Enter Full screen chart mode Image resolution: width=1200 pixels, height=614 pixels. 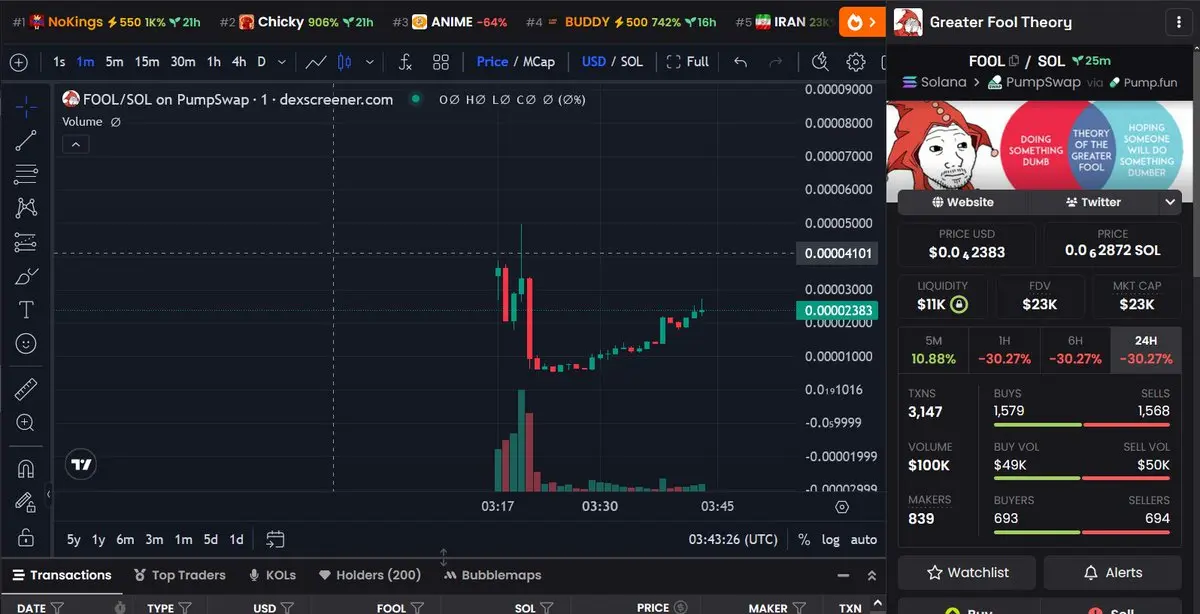pyautogui.click(x=687, y=61)
